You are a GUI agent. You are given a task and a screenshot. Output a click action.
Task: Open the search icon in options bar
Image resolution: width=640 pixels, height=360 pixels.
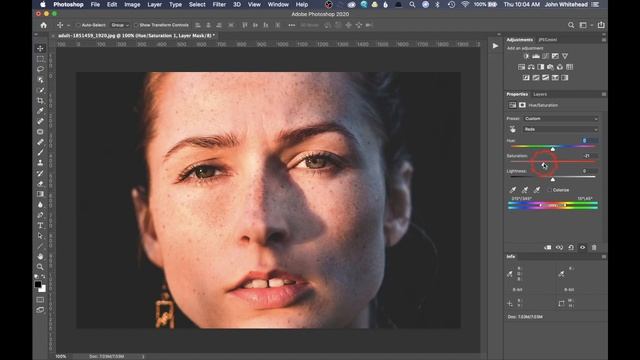571,25
